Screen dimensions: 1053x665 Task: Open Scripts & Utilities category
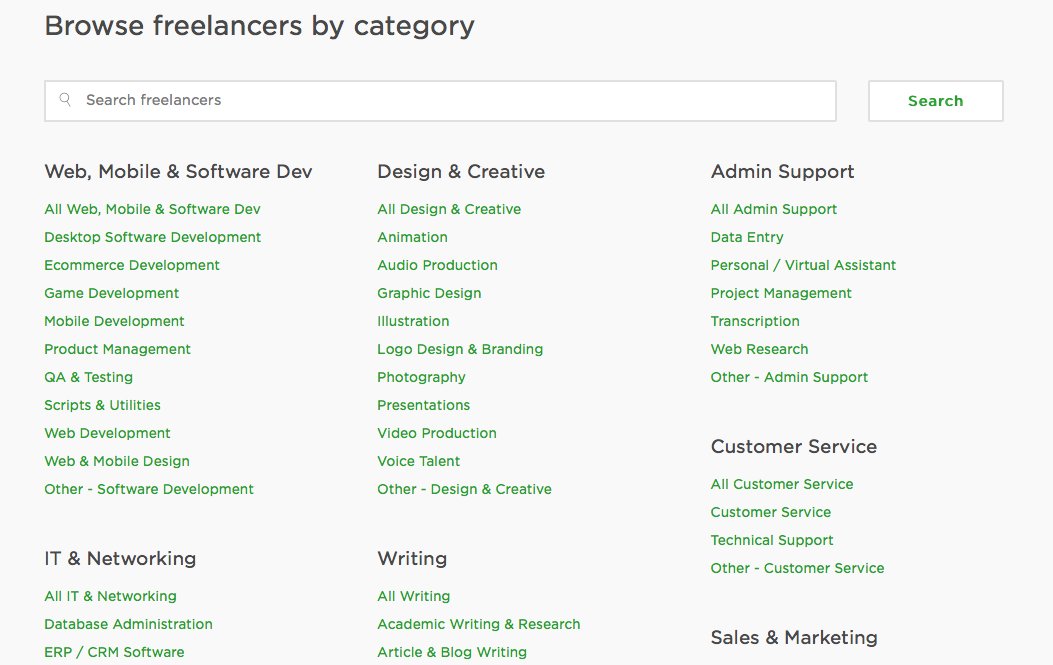click(102, 405)
